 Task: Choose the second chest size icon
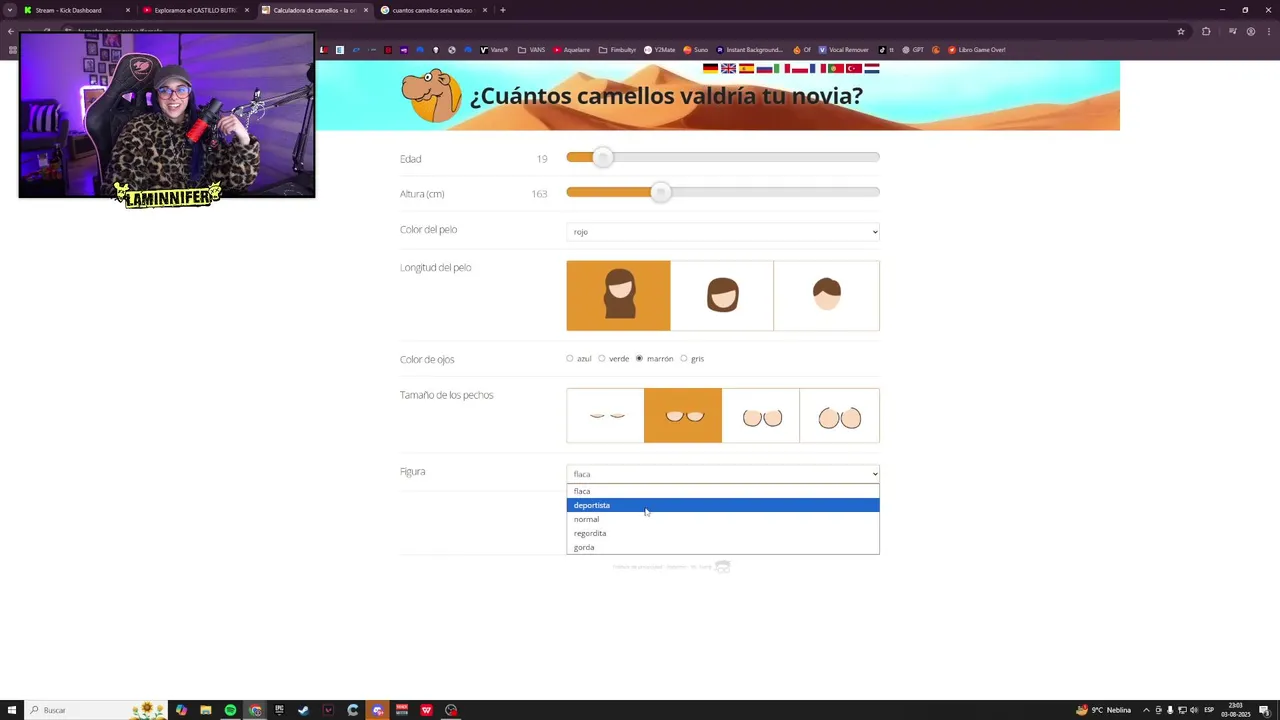click(x=683, y=415)
